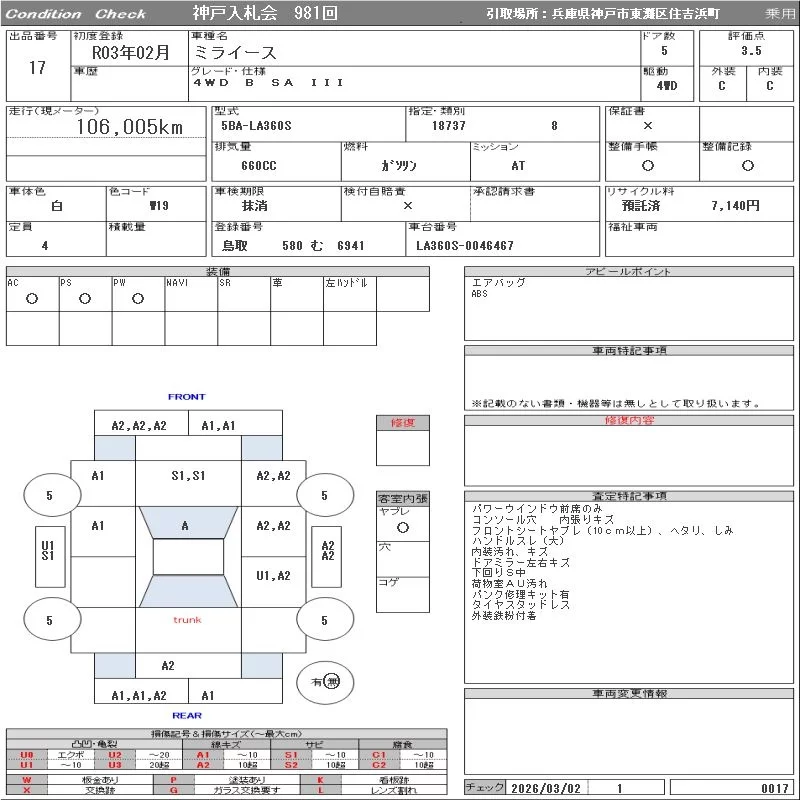Click the note '下回りS中'
The height and width of the screenshot is (800, 800).
(x=498, y=573)
